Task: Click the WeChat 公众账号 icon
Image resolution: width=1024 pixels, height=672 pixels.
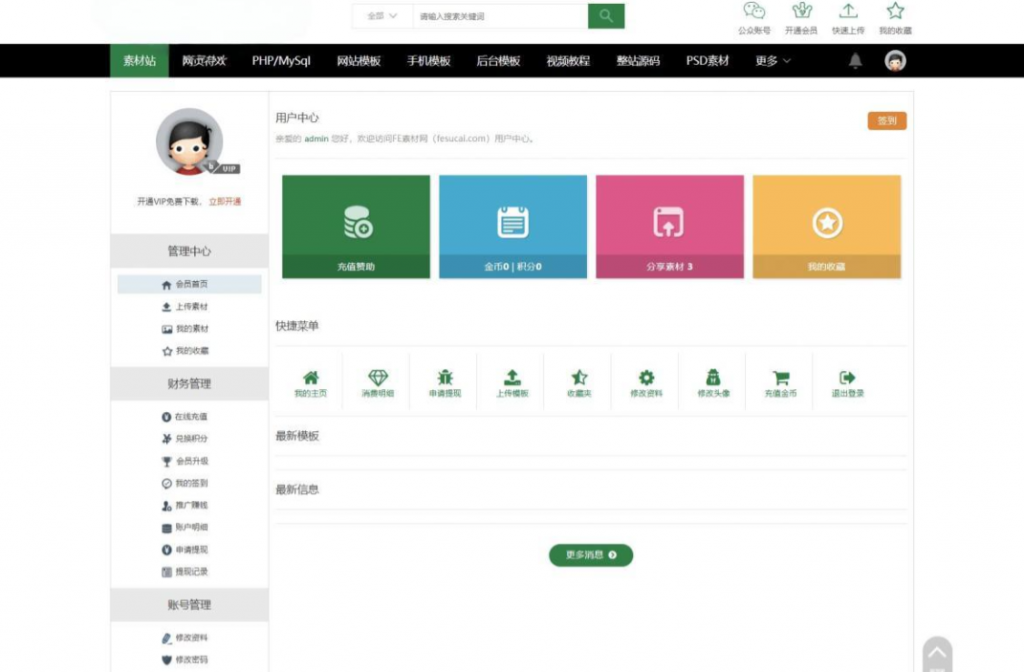Action: pos(754,12)
